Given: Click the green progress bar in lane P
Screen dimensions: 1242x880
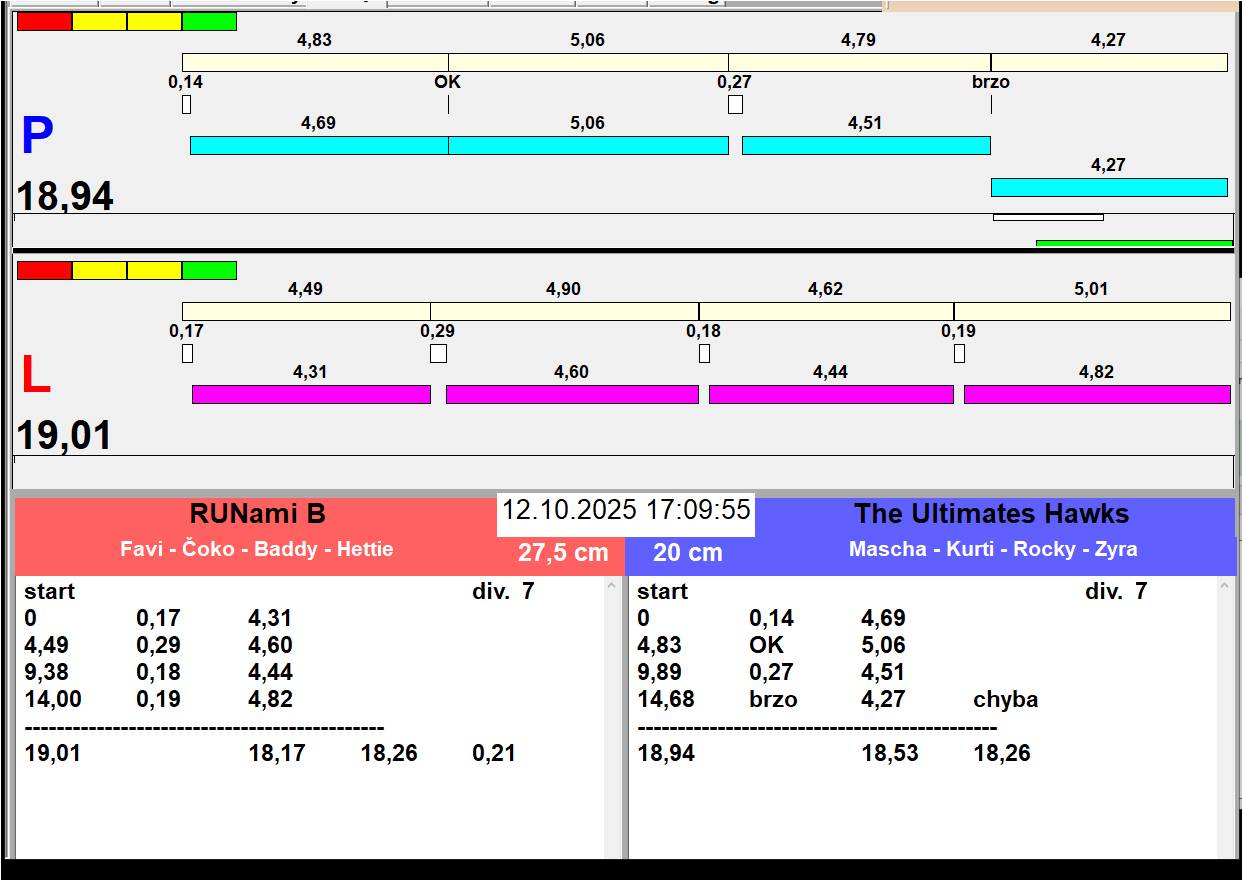Looking at the screenshot, I should (x=1133, y=243).
